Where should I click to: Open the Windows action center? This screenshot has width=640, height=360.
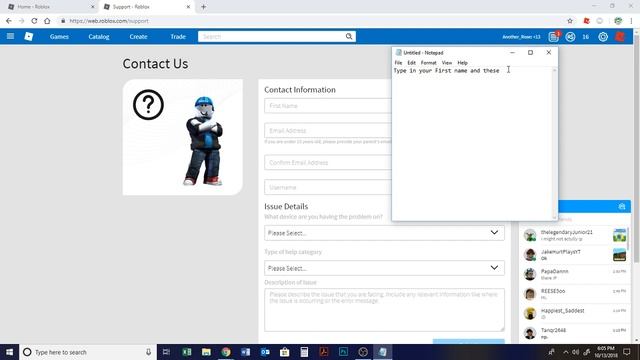coord(627,352)
